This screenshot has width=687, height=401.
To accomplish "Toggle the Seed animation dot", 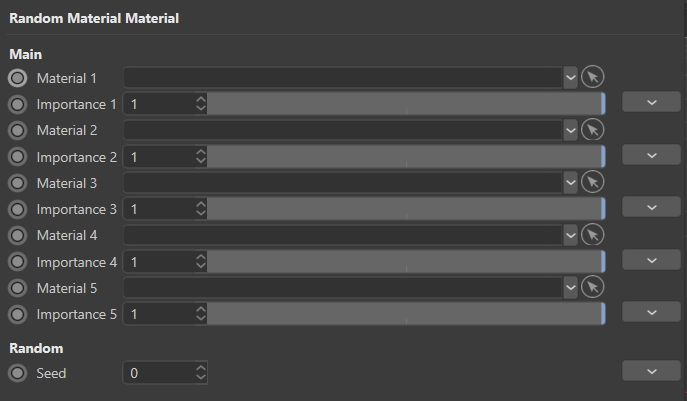I will click(x=18, y=373).
